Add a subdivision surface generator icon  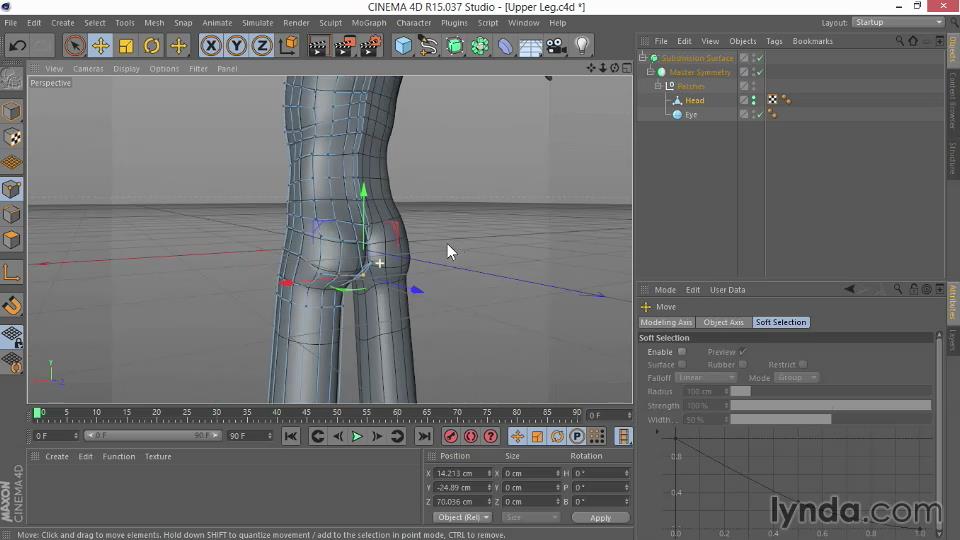[454, 45]
